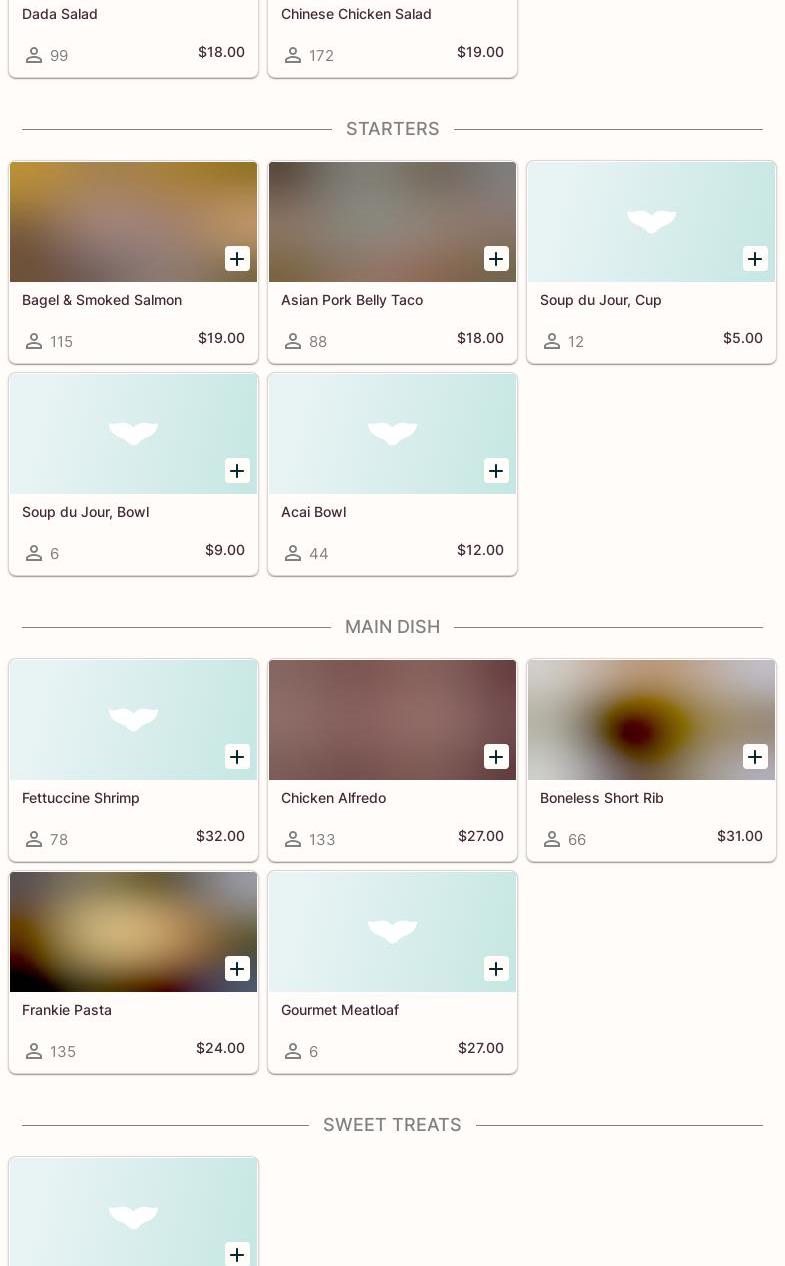785x1266 pixels.
Task: Add Soup du Jour, Cup to cart
Action: pyautogui.click(x=755, y=259)
